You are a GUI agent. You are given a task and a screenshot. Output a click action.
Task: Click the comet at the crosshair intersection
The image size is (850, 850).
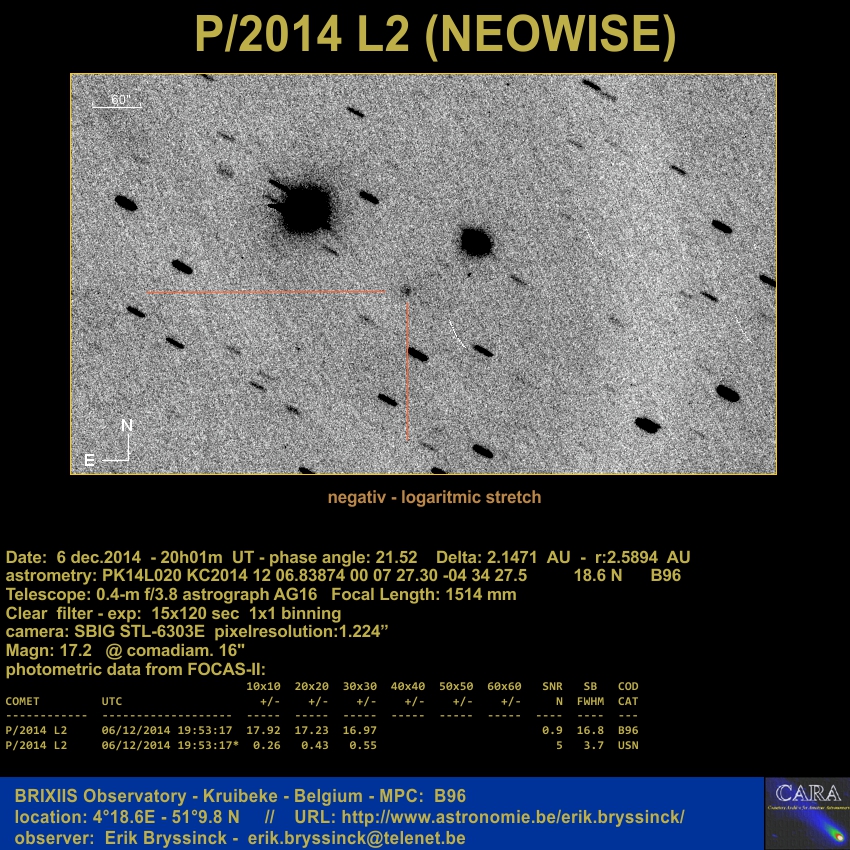click(x=406, y=291)
